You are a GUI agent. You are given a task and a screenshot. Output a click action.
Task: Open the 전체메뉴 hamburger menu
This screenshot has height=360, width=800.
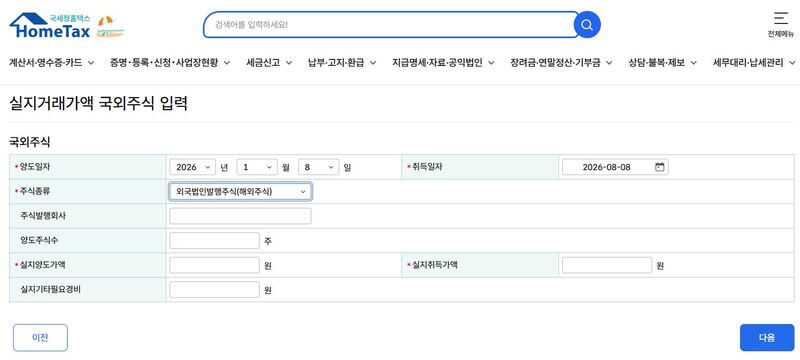coord(781,24)
